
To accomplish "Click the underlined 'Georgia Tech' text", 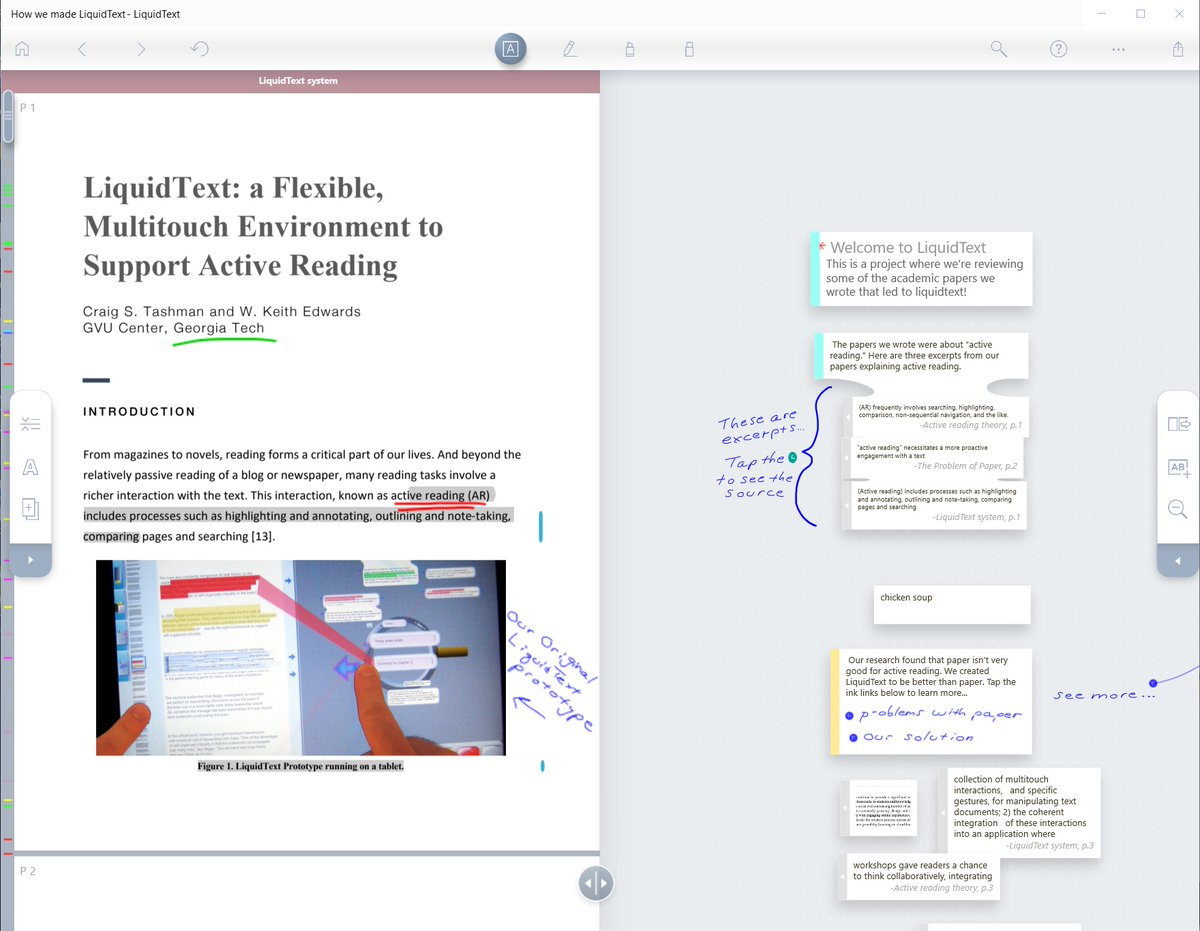I will tap(219, 328).
